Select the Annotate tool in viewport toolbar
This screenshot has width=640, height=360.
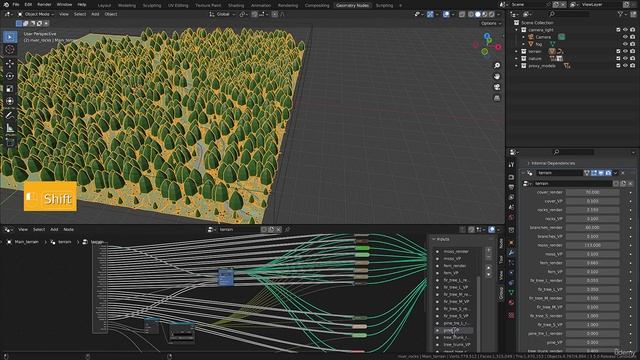click(x=10, y=116)
